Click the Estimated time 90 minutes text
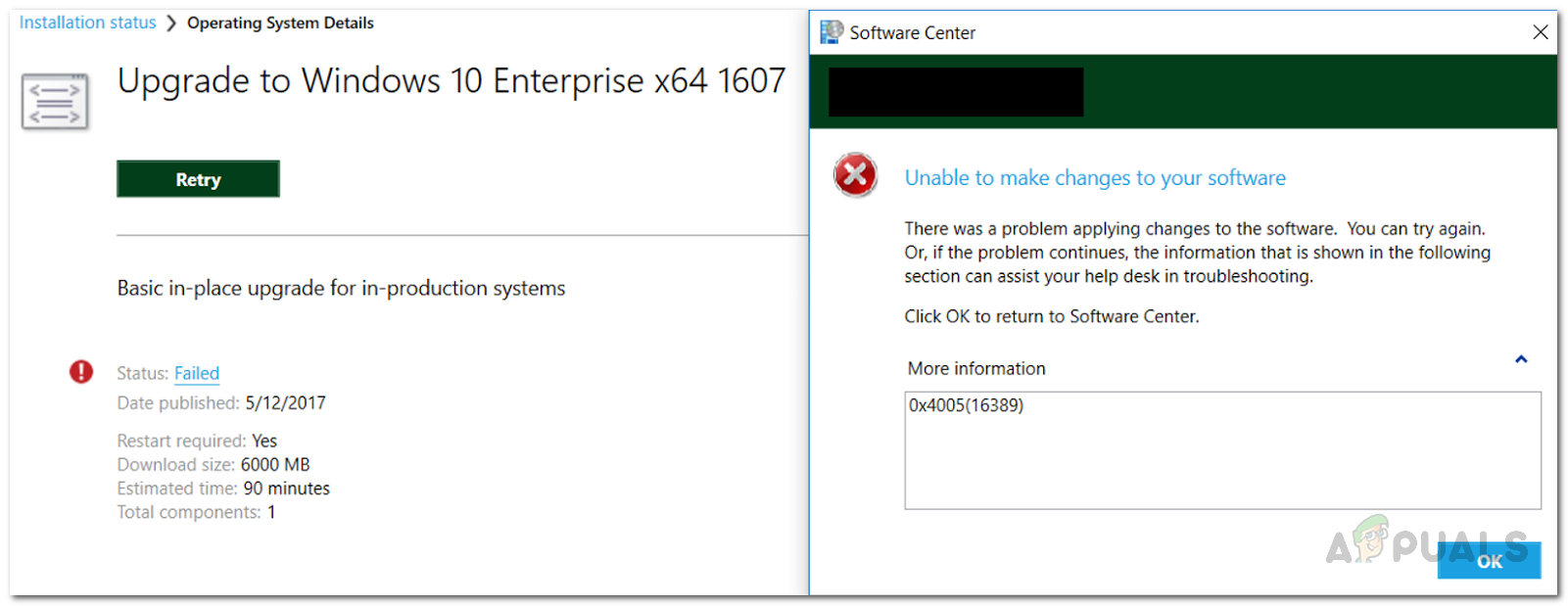Viewport: 1568px width, 606px height. [x=223, y=489]
